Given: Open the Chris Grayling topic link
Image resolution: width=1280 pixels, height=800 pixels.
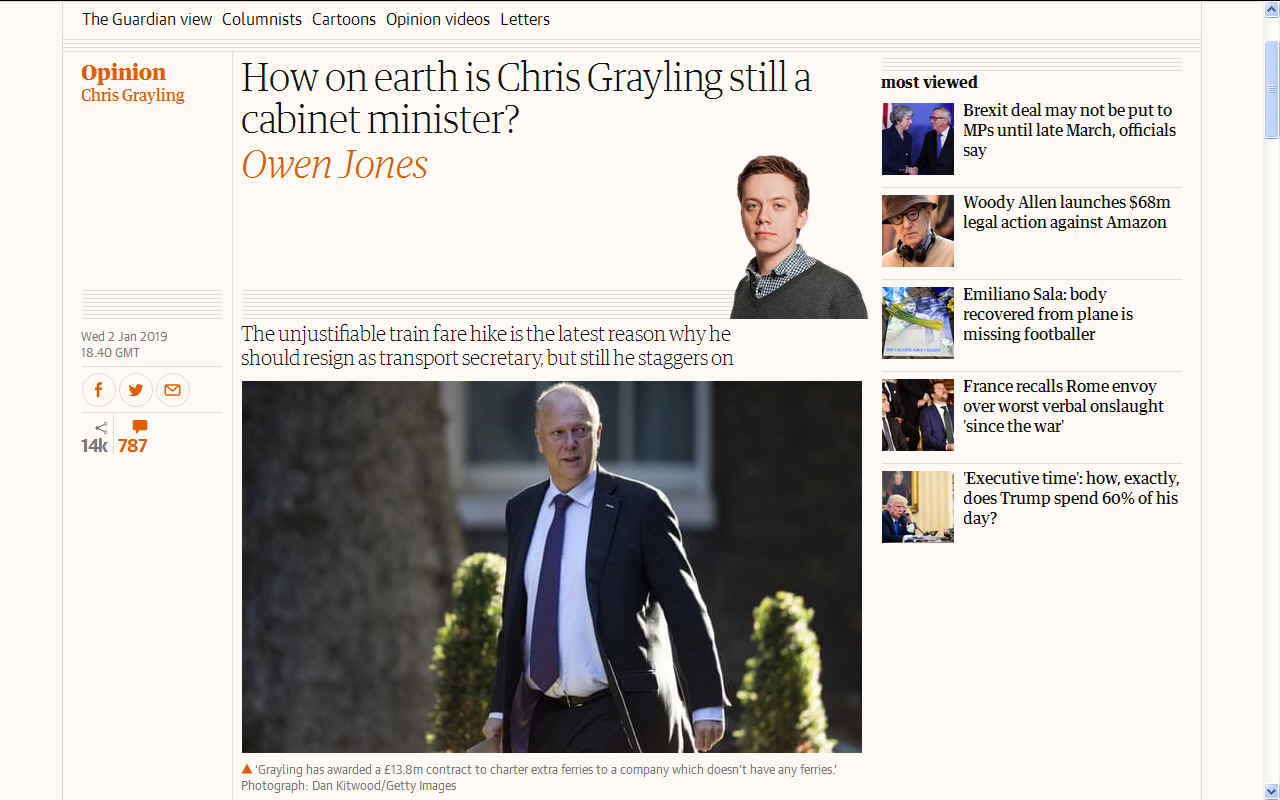Looking at the screenshot, I should 133,95.
